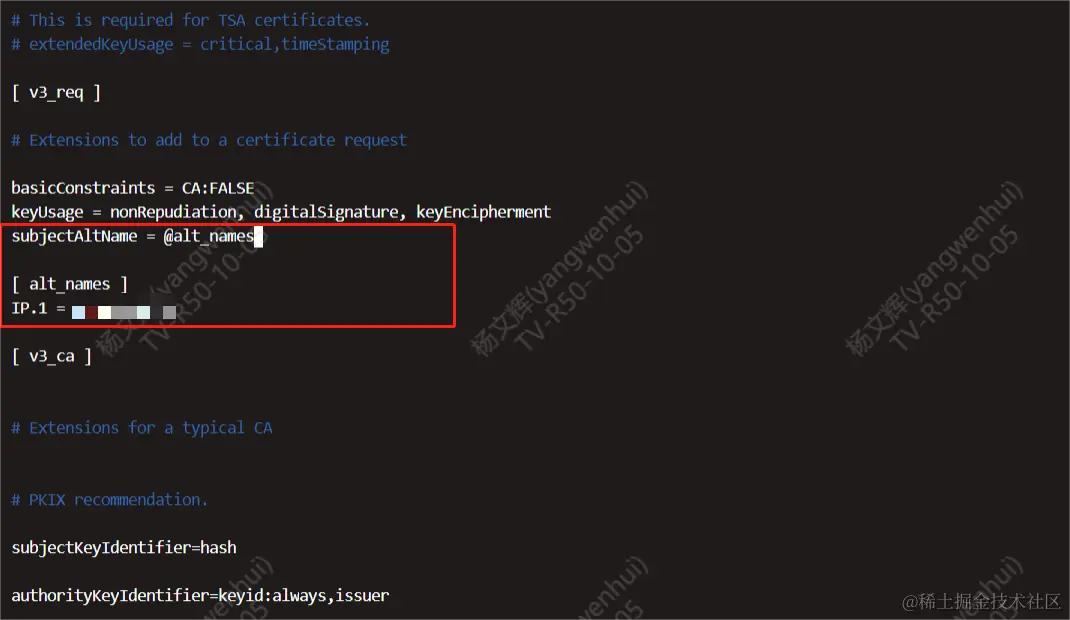Click the "[ v3_req ]" section header
The width and height of the screenshot is (1070, 620).
pyautogui.click(x=56, y=93)
